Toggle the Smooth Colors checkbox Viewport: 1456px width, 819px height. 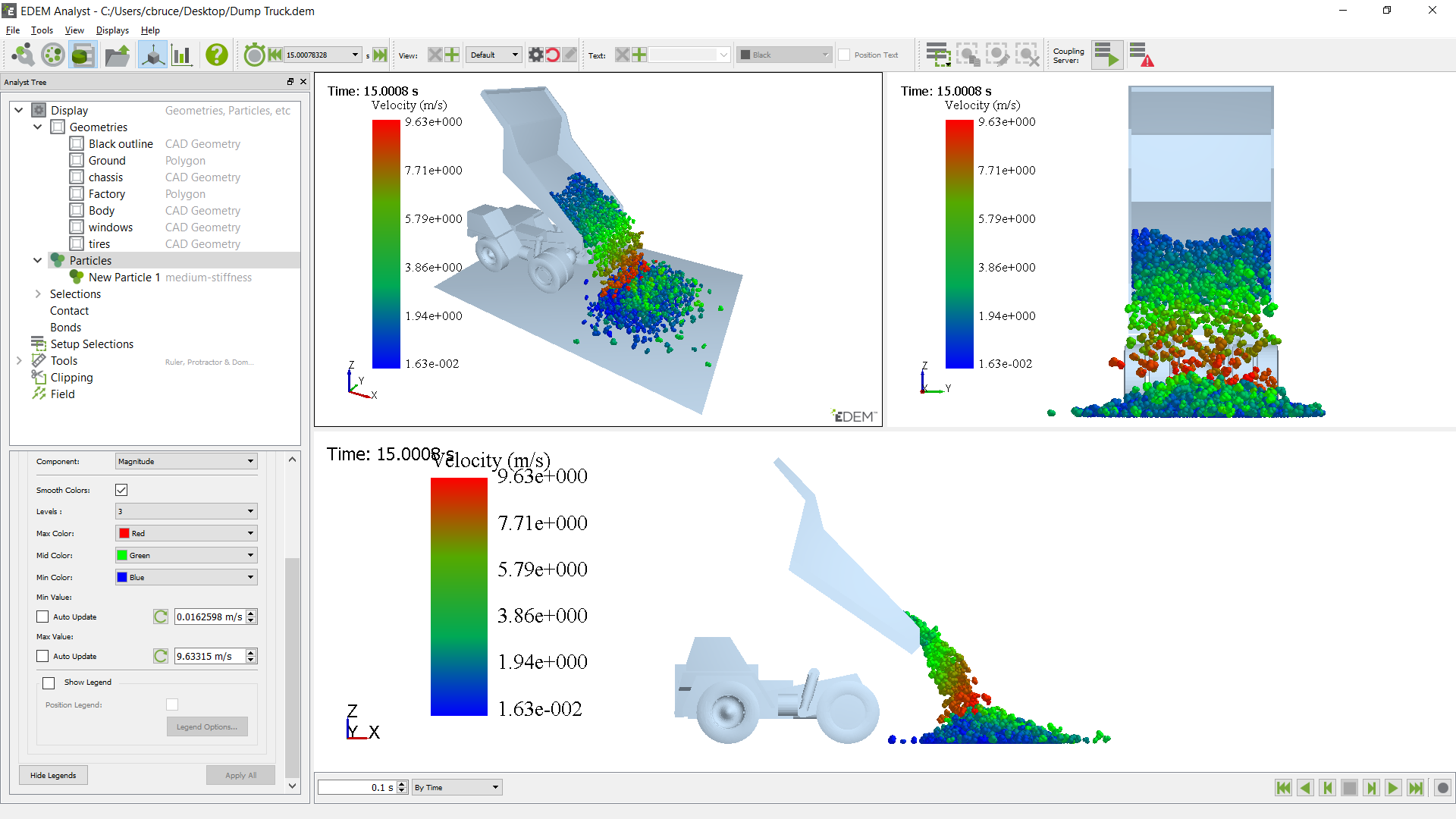tap(121, 490)
